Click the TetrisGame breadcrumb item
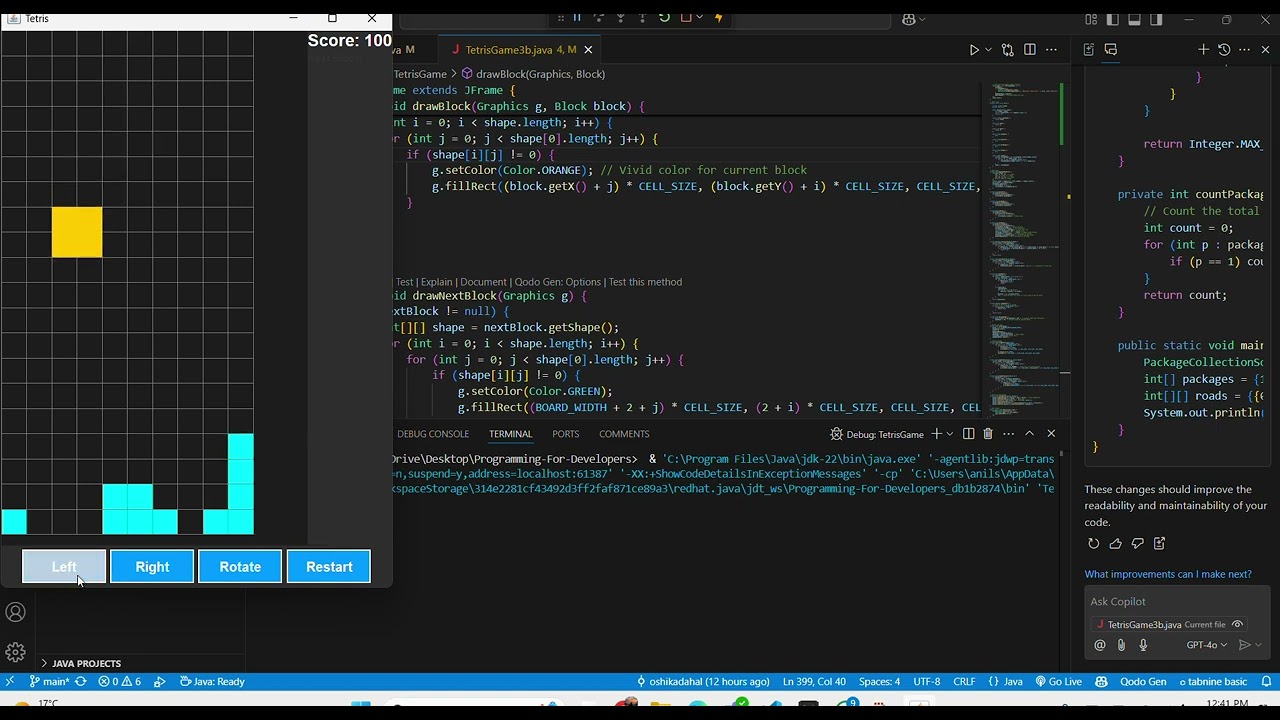The image size is (1280, 720). pos(420,74)
